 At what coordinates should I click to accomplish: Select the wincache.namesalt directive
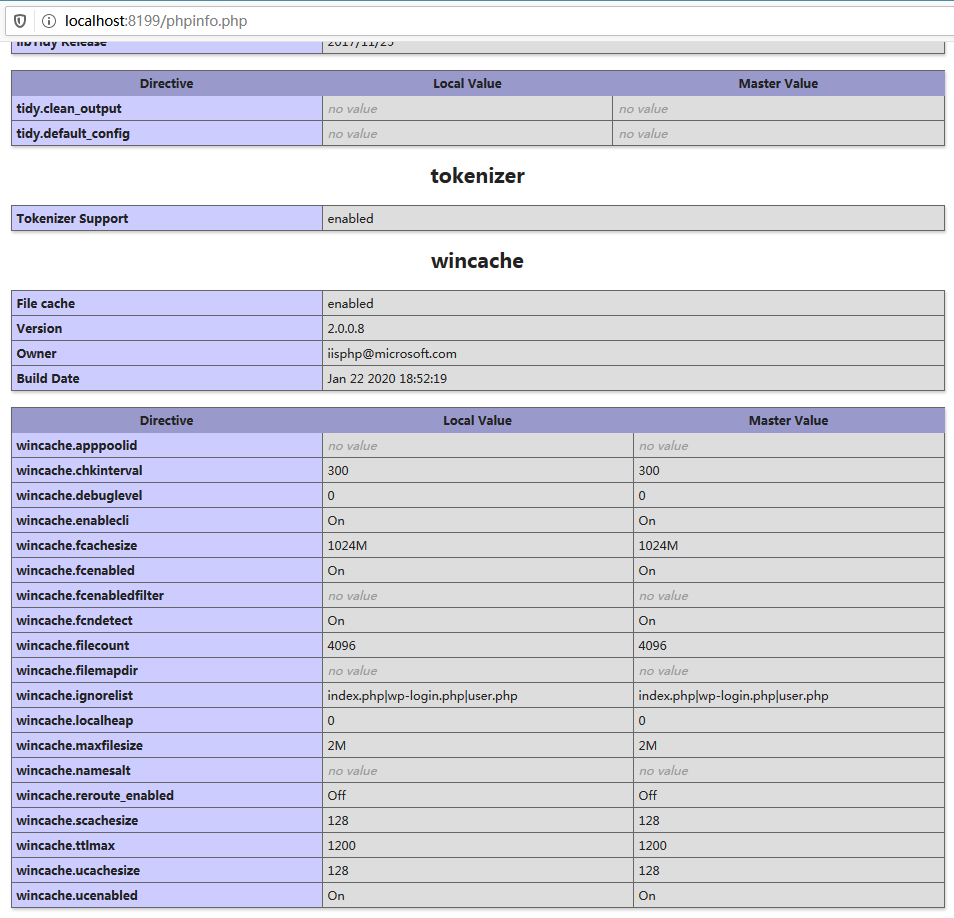(x=167, y=770)
